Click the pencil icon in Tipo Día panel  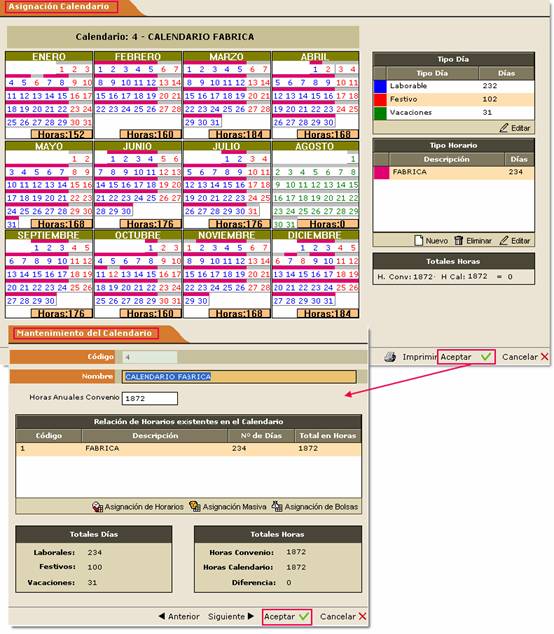(x=503, y=128)
